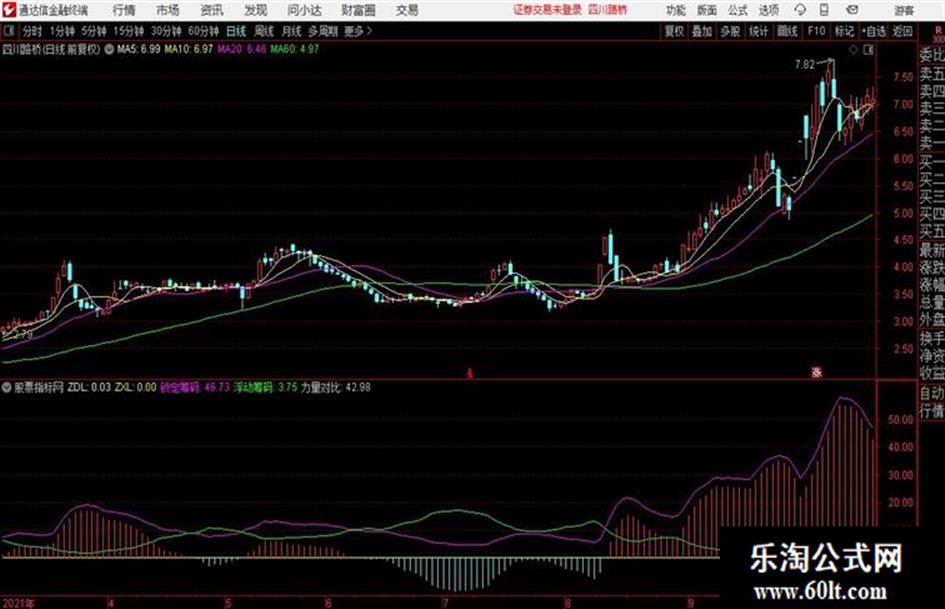
Task: Click the diamond icon at chart top-right
Action: pyautogui.click(x=853, y=50)
